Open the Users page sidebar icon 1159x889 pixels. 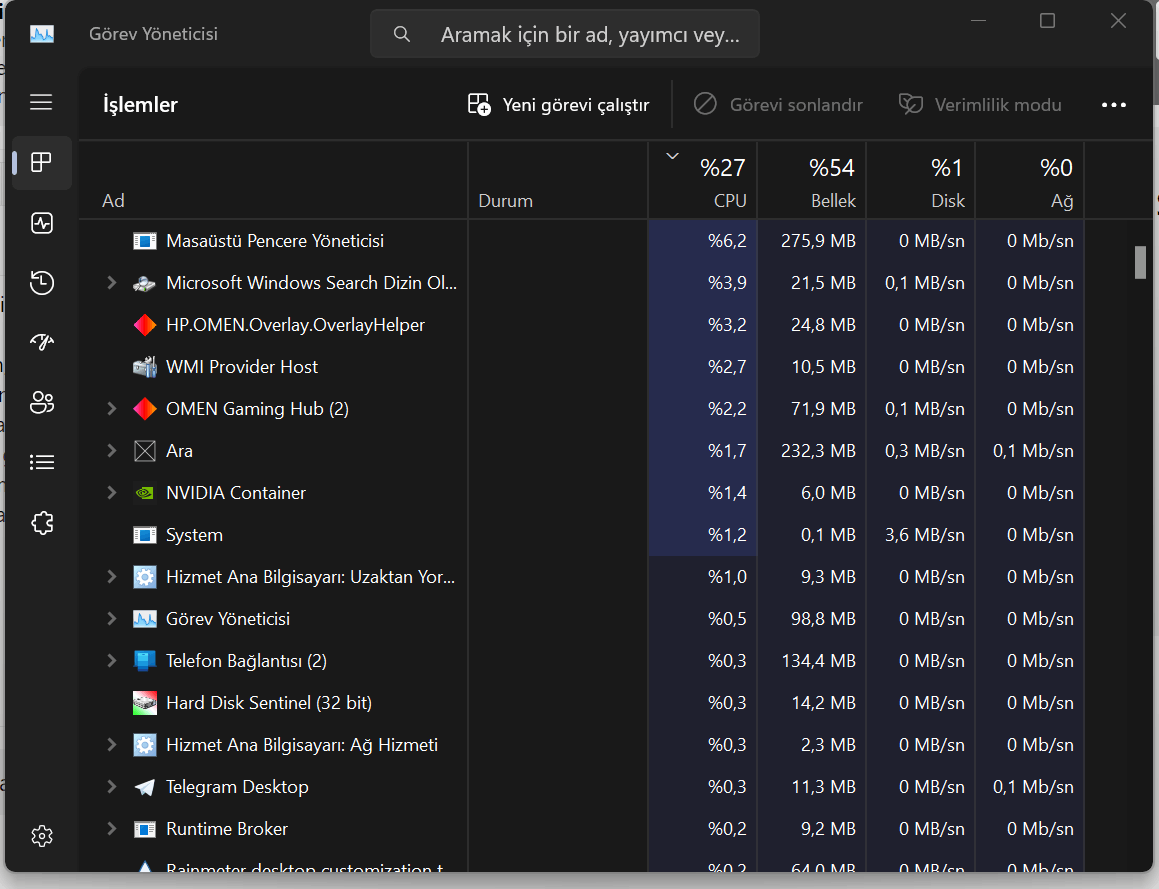(x=41, y=402)
